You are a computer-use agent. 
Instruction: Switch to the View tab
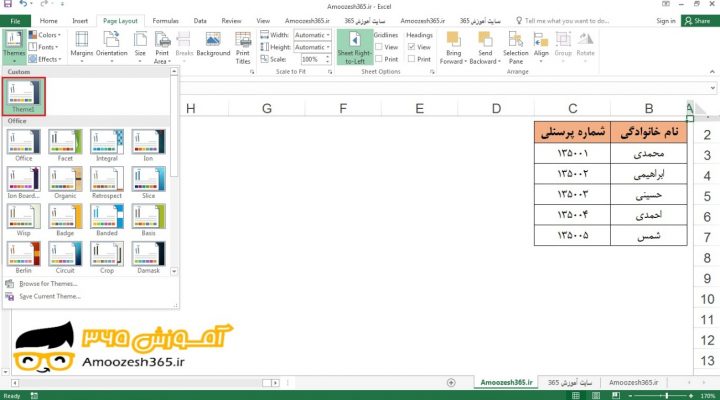(x=263, y=21)
